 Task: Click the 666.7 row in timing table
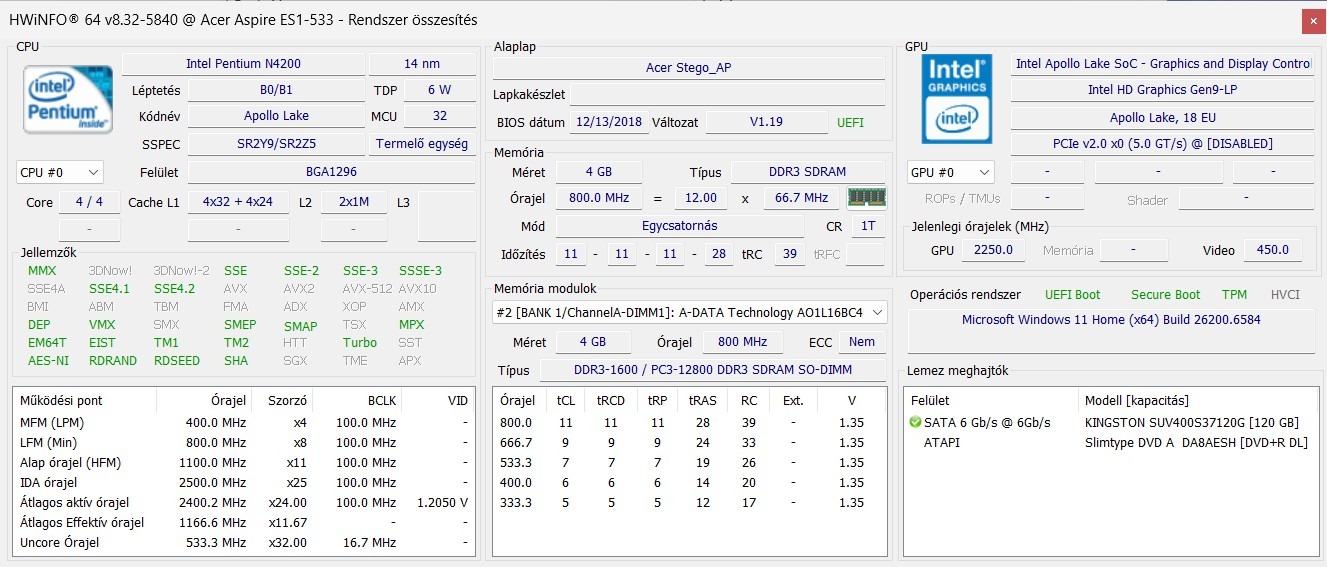689,442
